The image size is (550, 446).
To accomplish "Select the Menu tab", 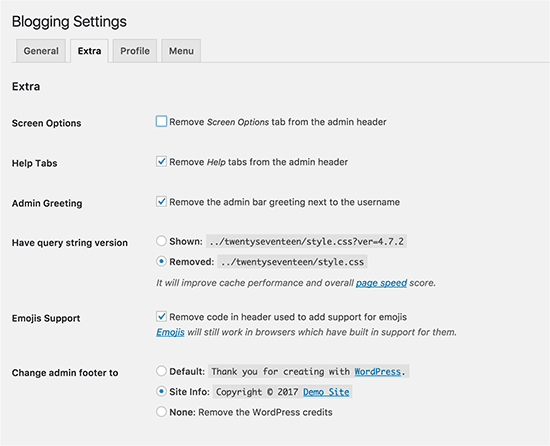I will coord(181,51).
